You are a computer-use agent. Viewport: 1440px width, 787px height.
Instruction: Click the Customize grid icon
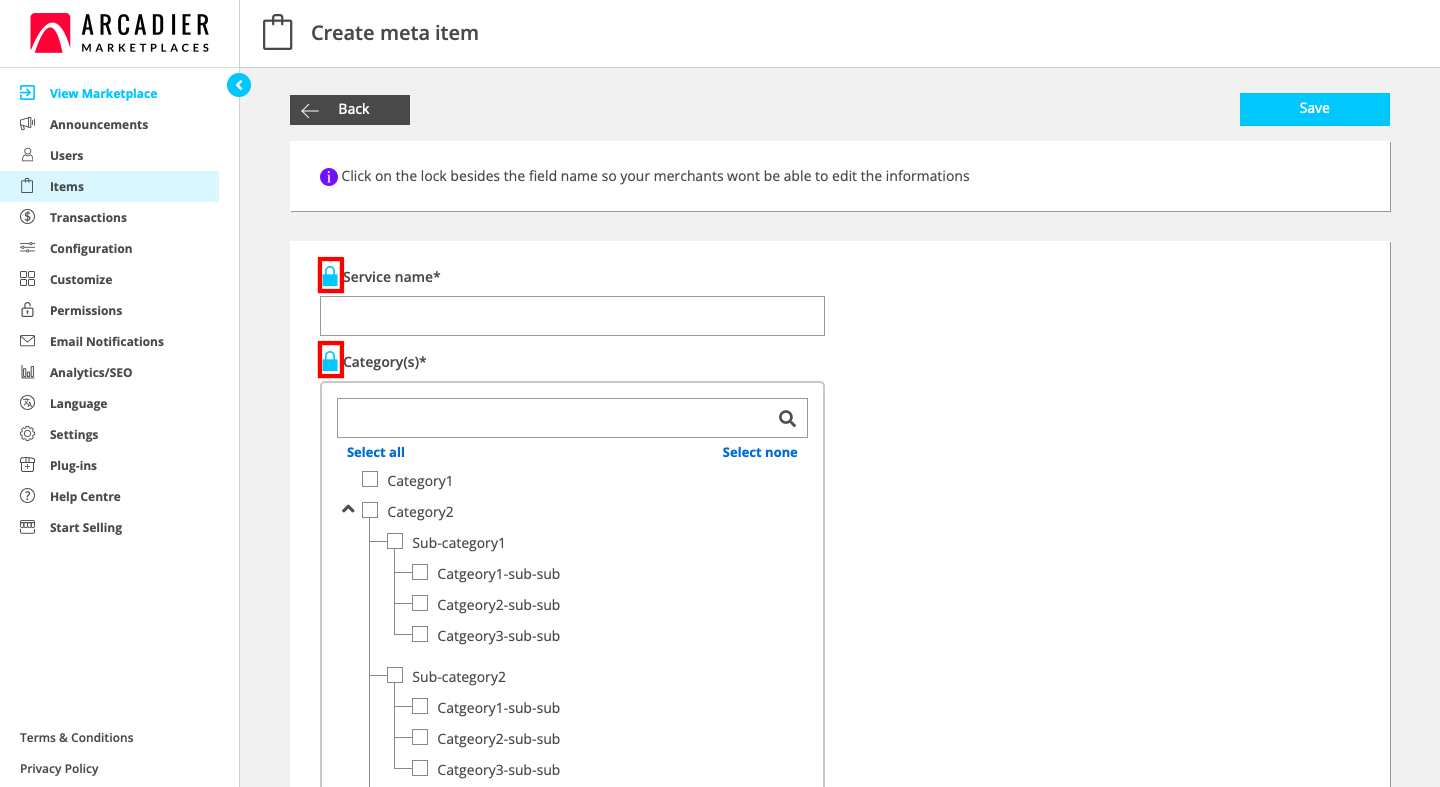pos(28,279)
